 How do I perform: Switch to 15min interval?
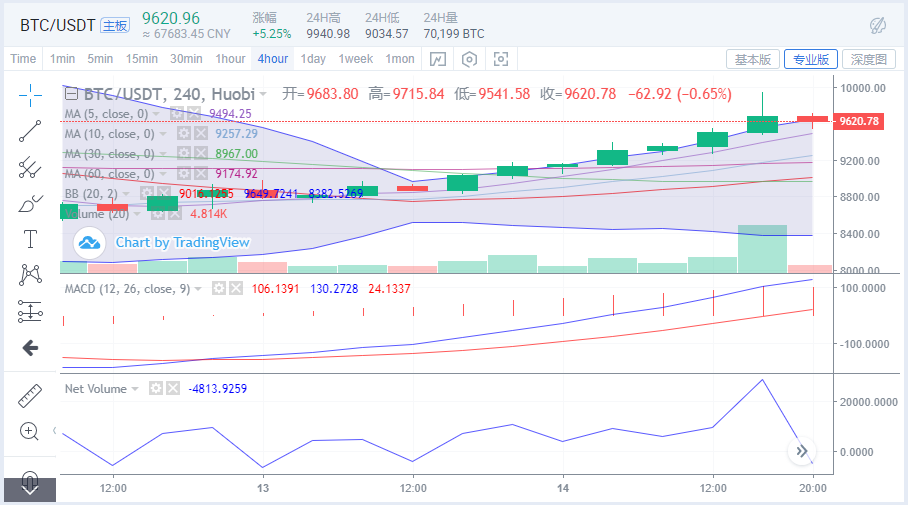(142, 59)
